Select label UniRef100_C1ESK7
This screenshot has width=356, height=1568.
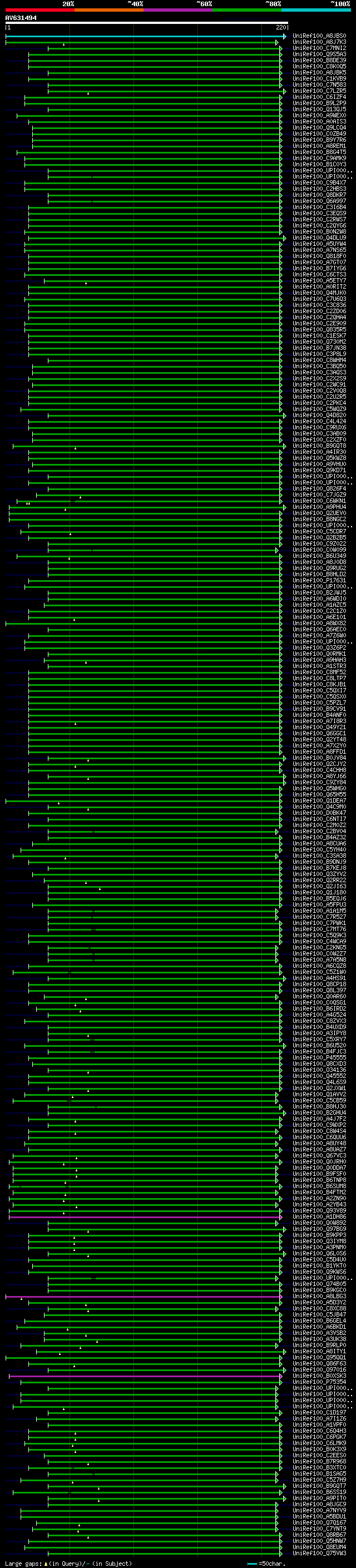pos(319,335)
